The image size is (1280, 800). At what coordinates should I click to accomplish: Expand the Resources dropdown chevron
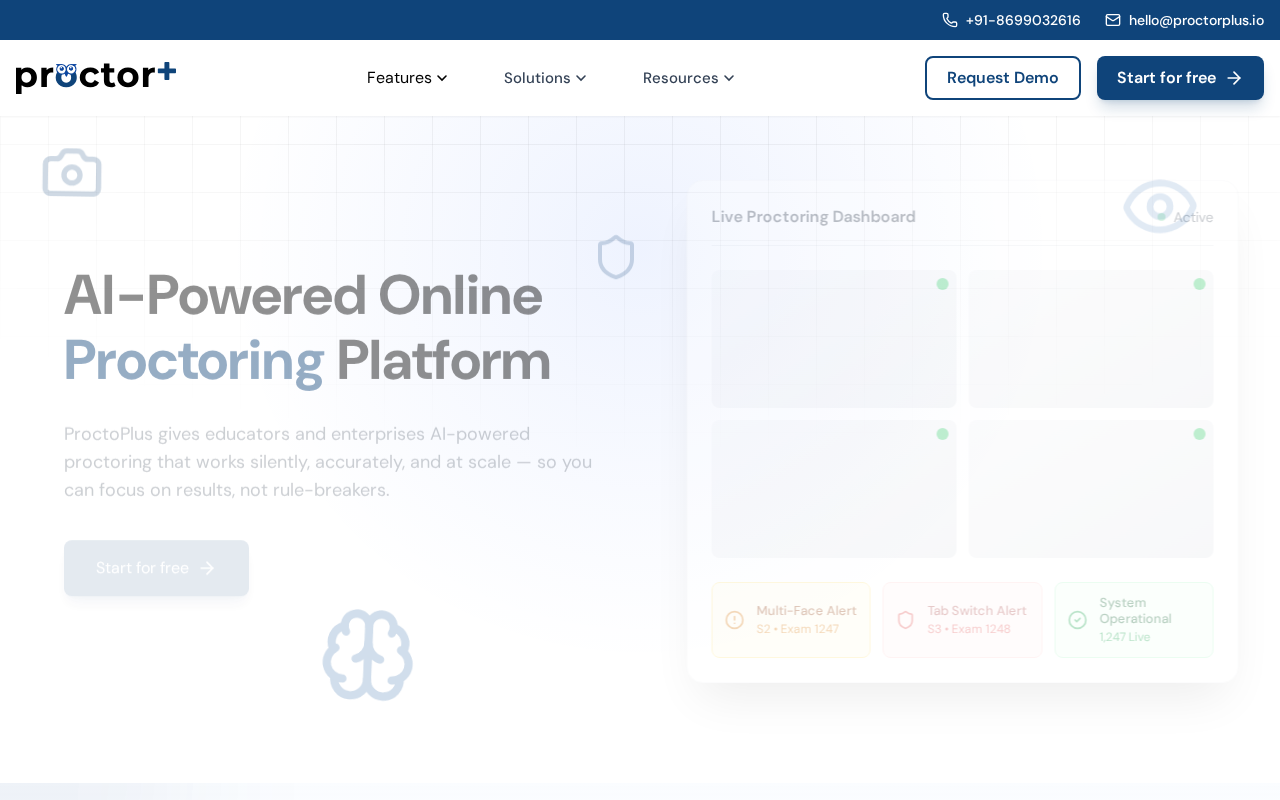(x=729, y=78)
